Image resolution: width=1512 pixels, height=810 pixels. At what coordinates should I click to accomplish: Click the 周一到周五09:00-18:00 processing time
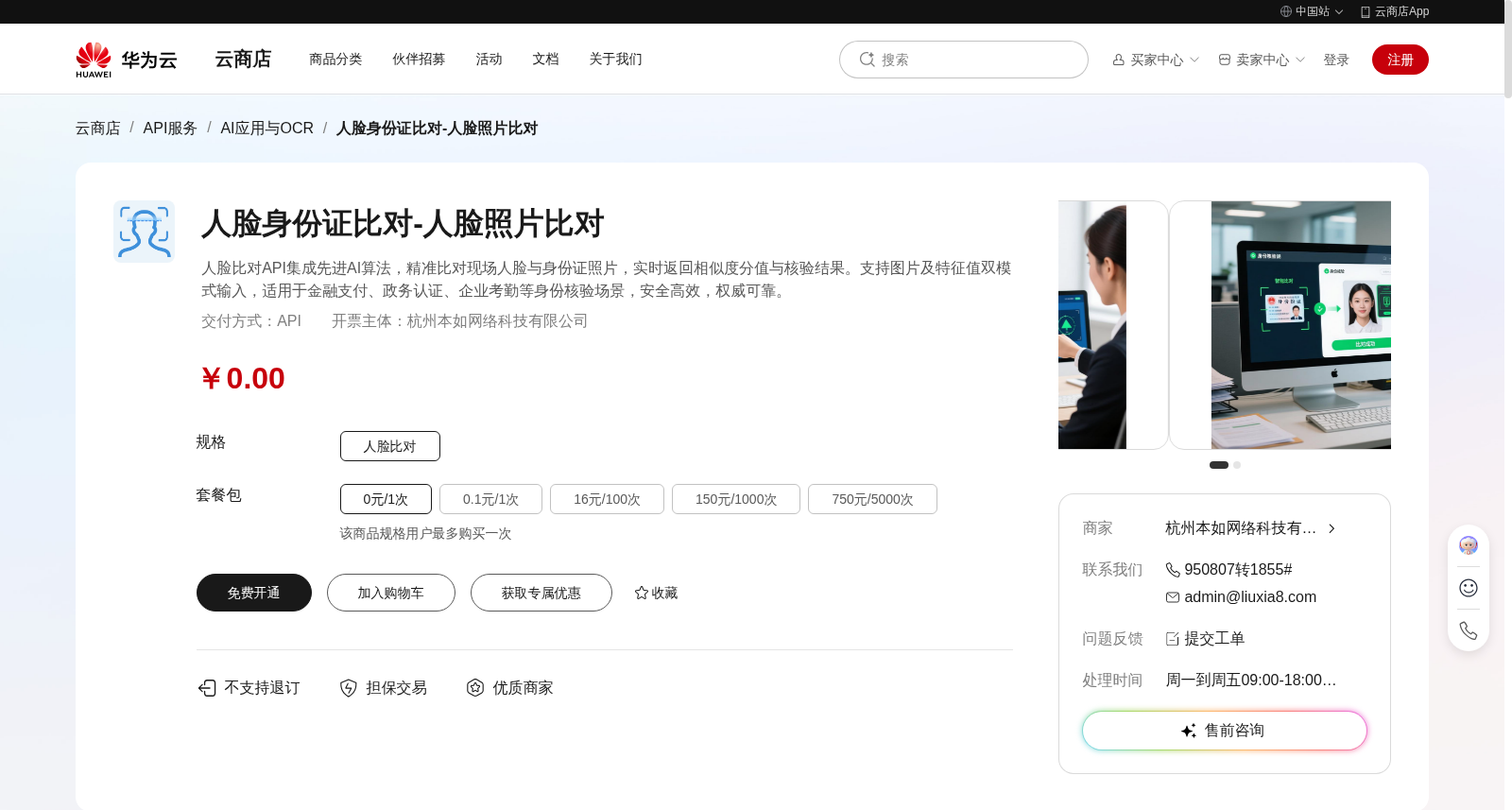[1250, 681]
